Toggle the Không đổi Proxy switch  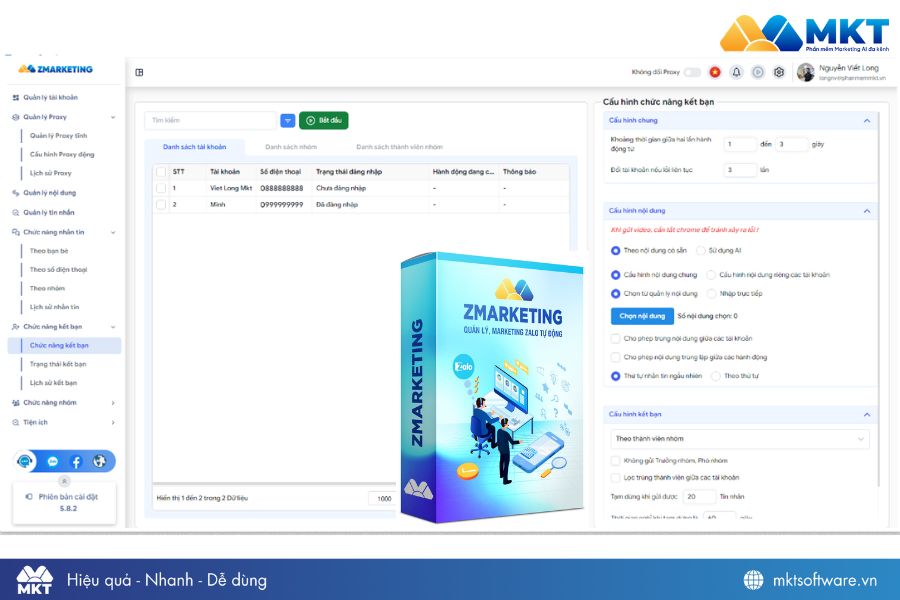click(692, 72)
